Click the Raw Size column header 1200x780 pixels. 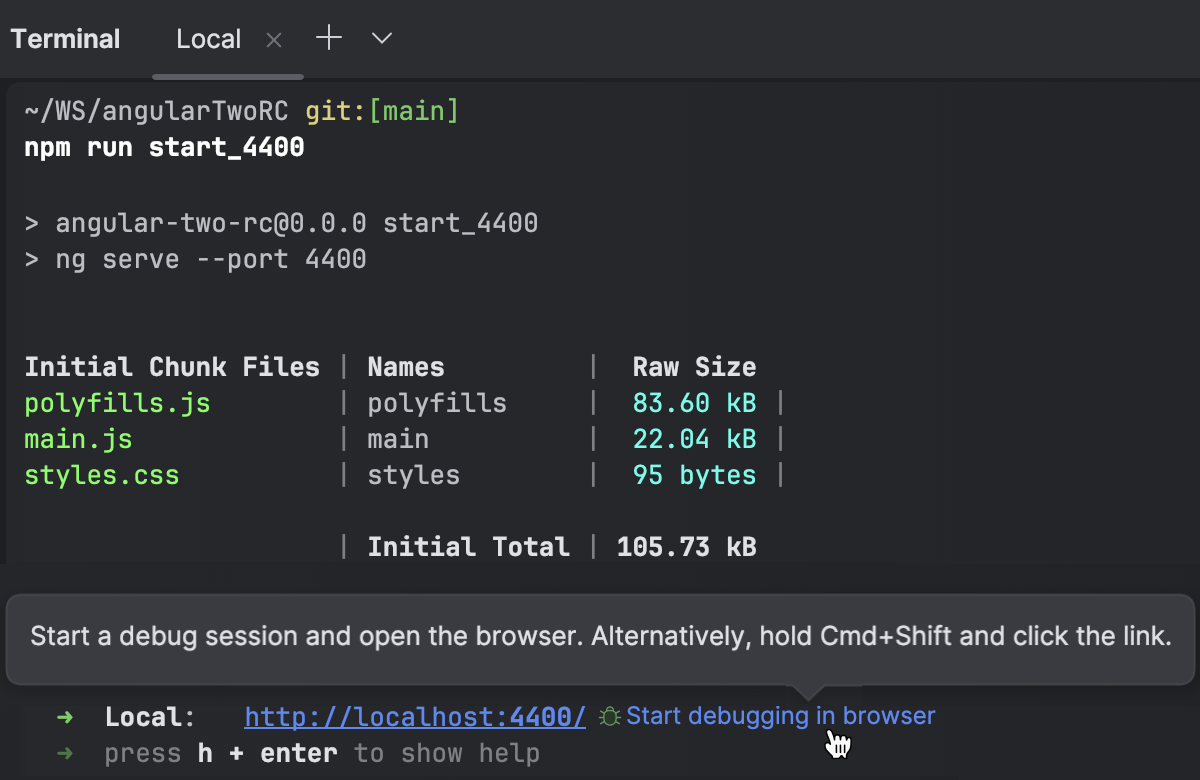[x=694, y=366]
